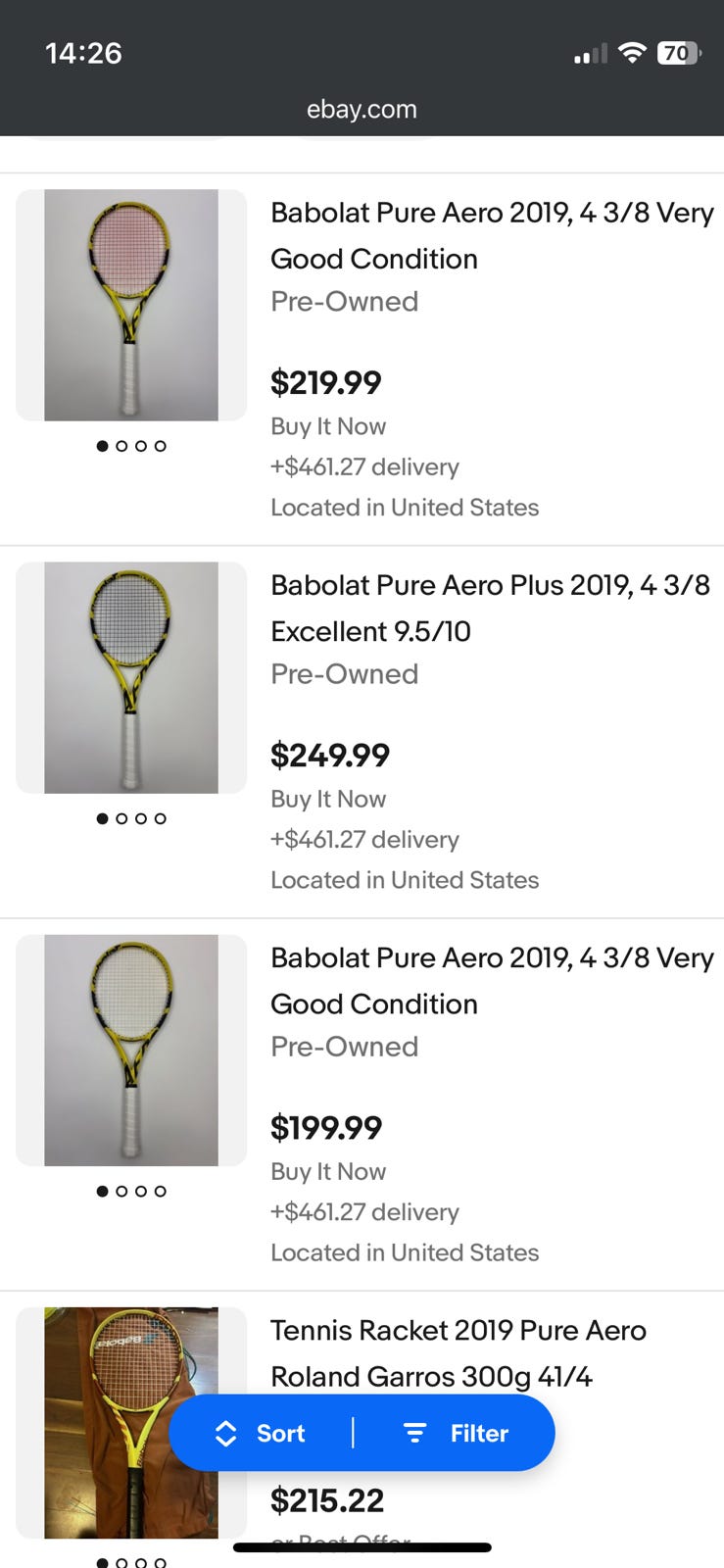Viewport: 724px width, 1568px height.
Task: Tap the cellular signal bars
Action: pyautogui.click(x=590, y=55)
